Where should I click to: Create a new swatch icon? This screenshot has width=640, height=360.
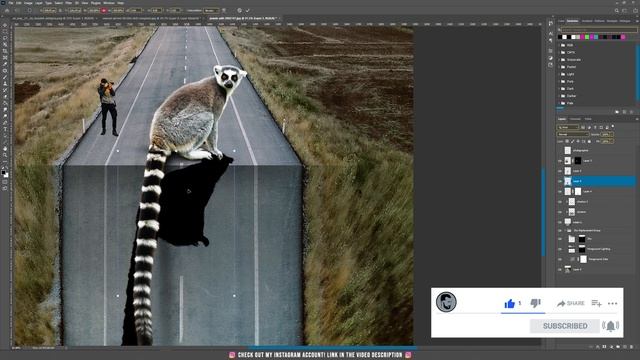pyautogui.click(x=624, y=111)
